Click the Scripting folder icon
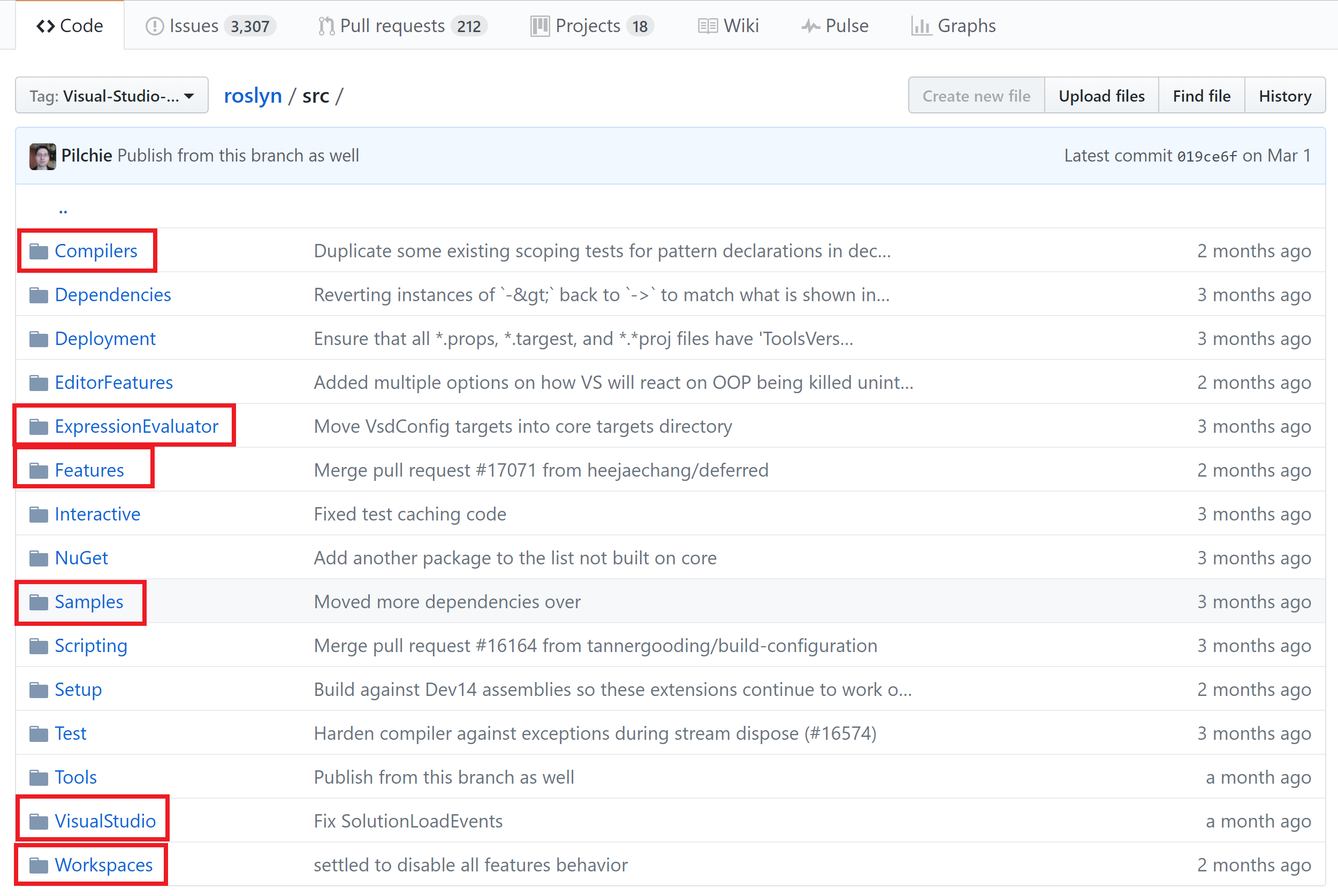The image size is (1338, 896). point(39,646)
